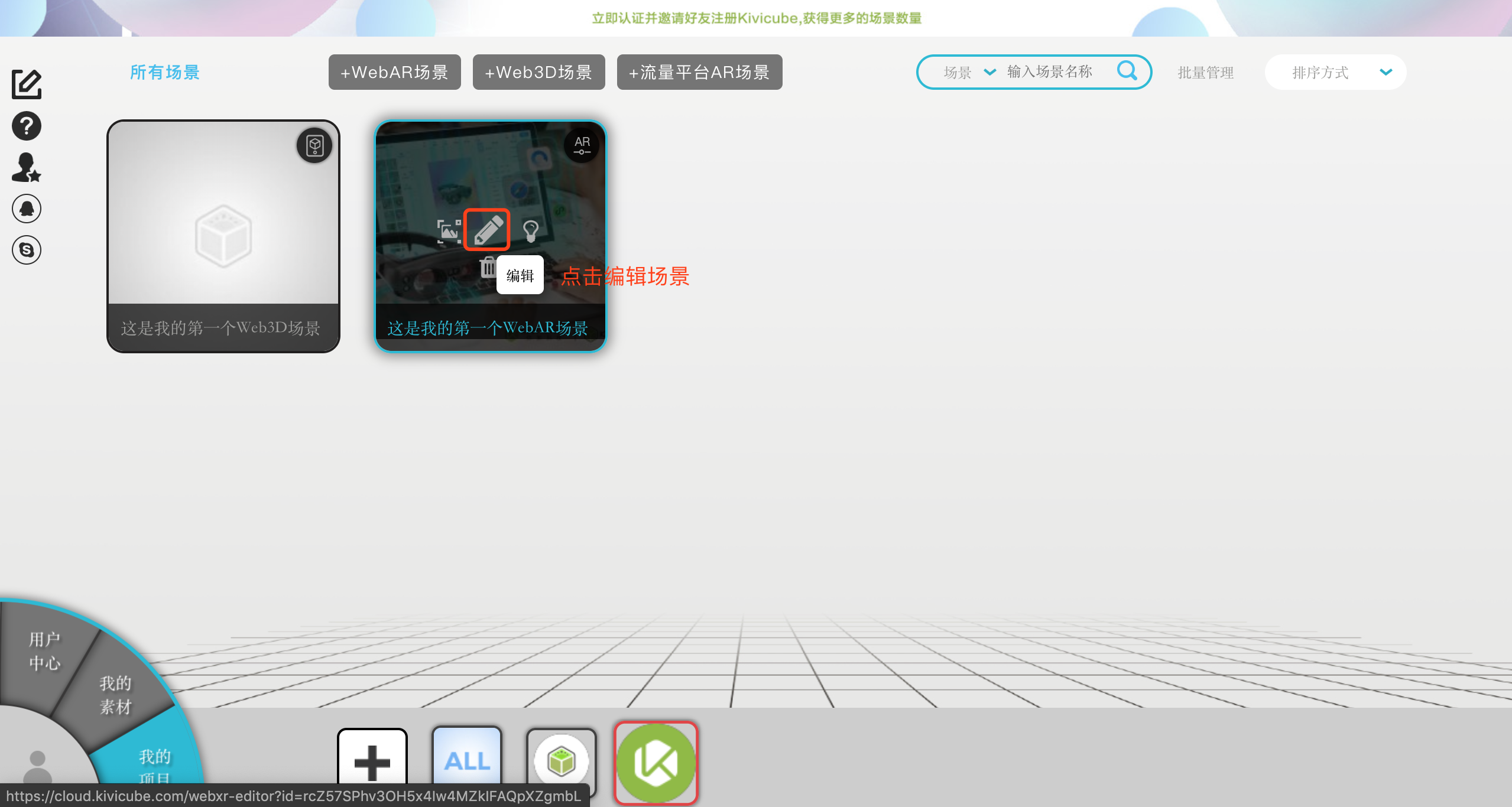Click the trash delete icon on WebAR card
Image resolution: width=1512 pixels, height=807 pixels.
(x=488, y=268)
